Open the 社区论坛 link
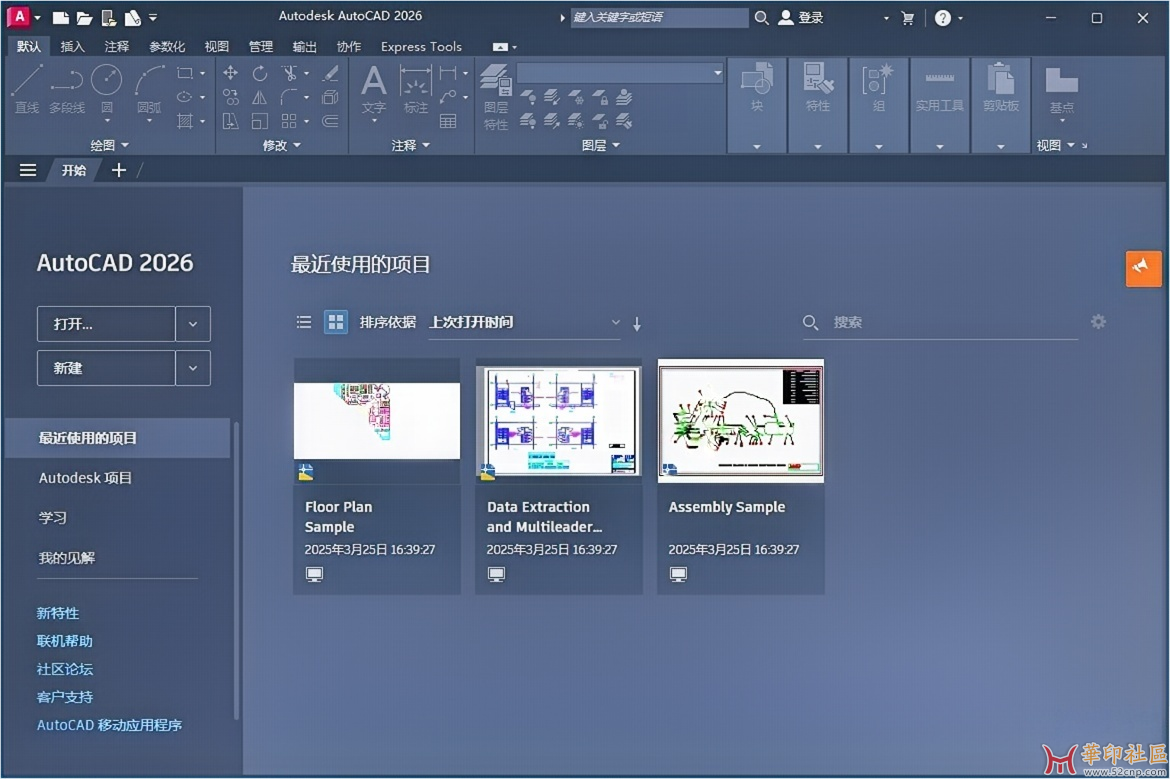 64,669
